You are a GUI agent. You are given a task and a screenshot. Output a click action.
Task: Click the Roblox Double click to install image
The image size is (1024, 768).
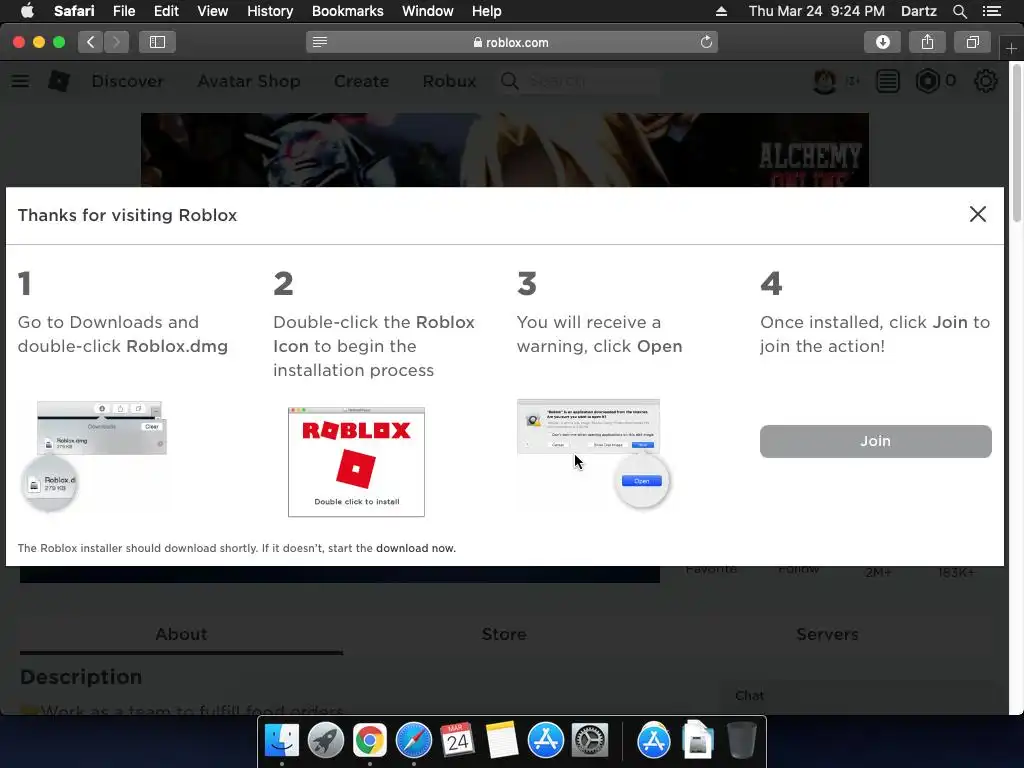coord(357,462)
